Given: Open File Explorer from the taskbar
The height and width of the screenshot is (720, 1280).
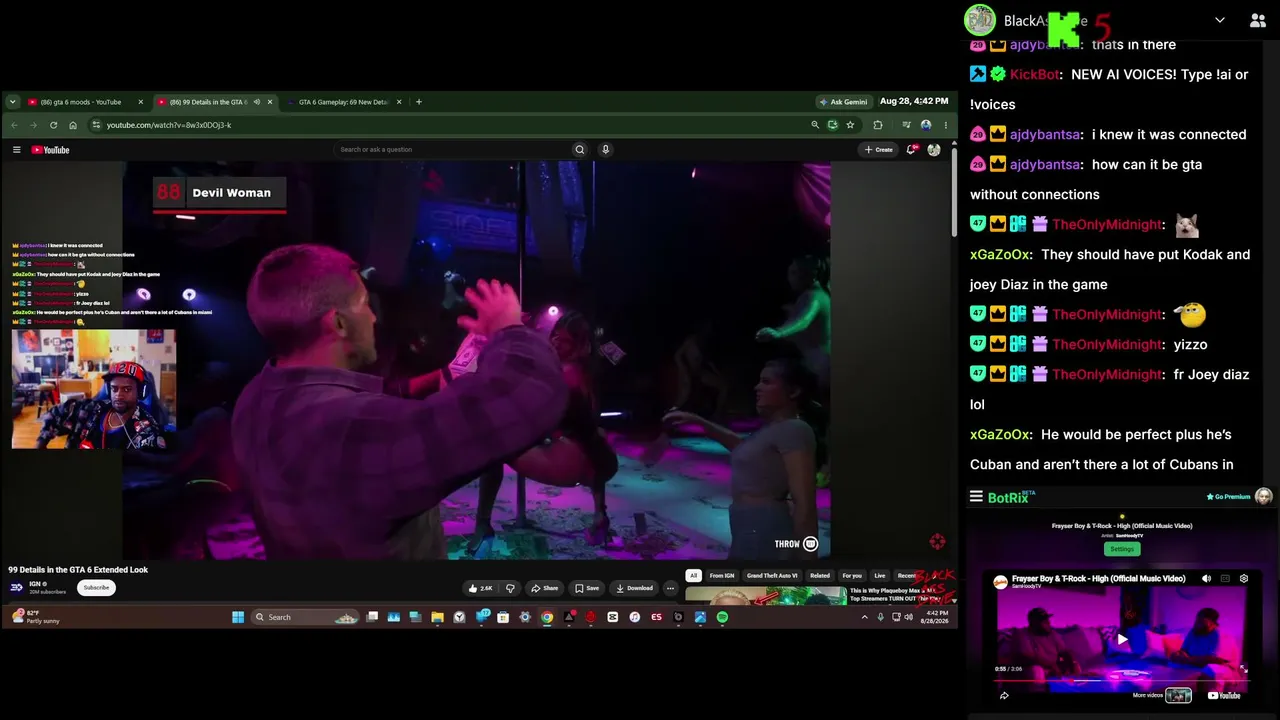Looking at the screenshot, I should (437, 617).
